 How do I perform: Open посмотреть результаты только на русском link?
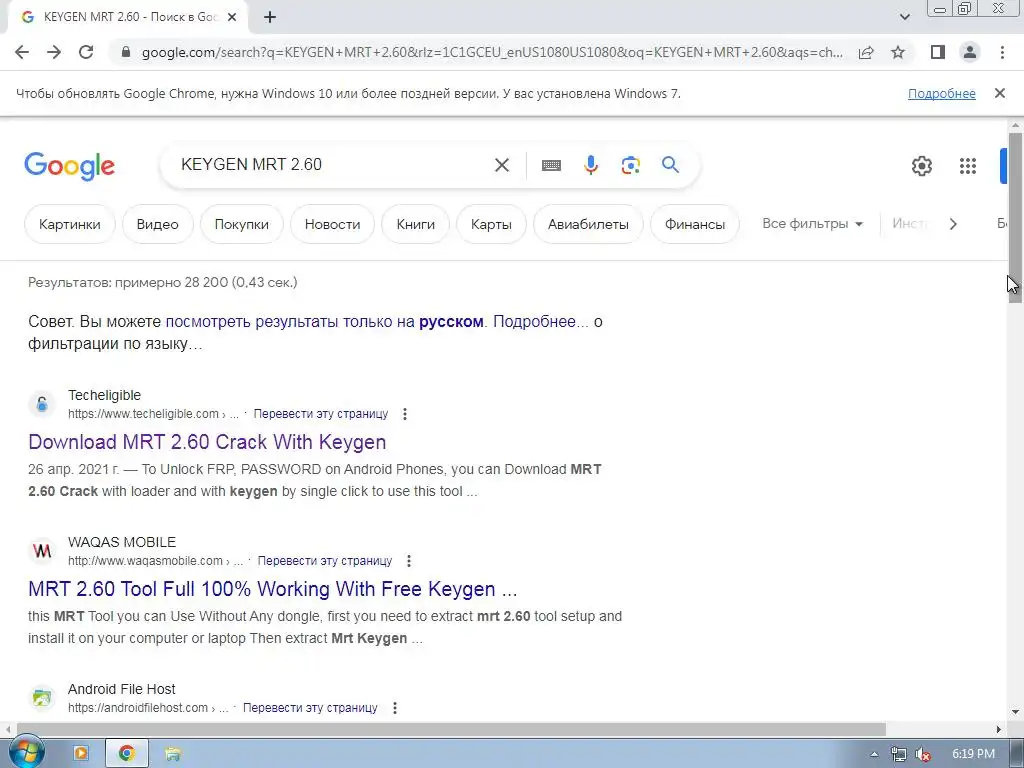[325, 321]
